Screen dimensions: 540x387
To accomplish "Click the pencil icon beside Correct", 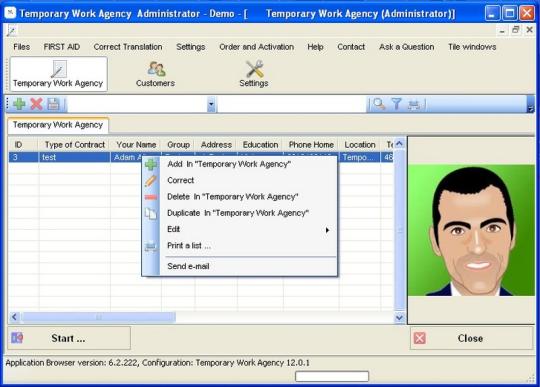I will click(x=151, y=181).
